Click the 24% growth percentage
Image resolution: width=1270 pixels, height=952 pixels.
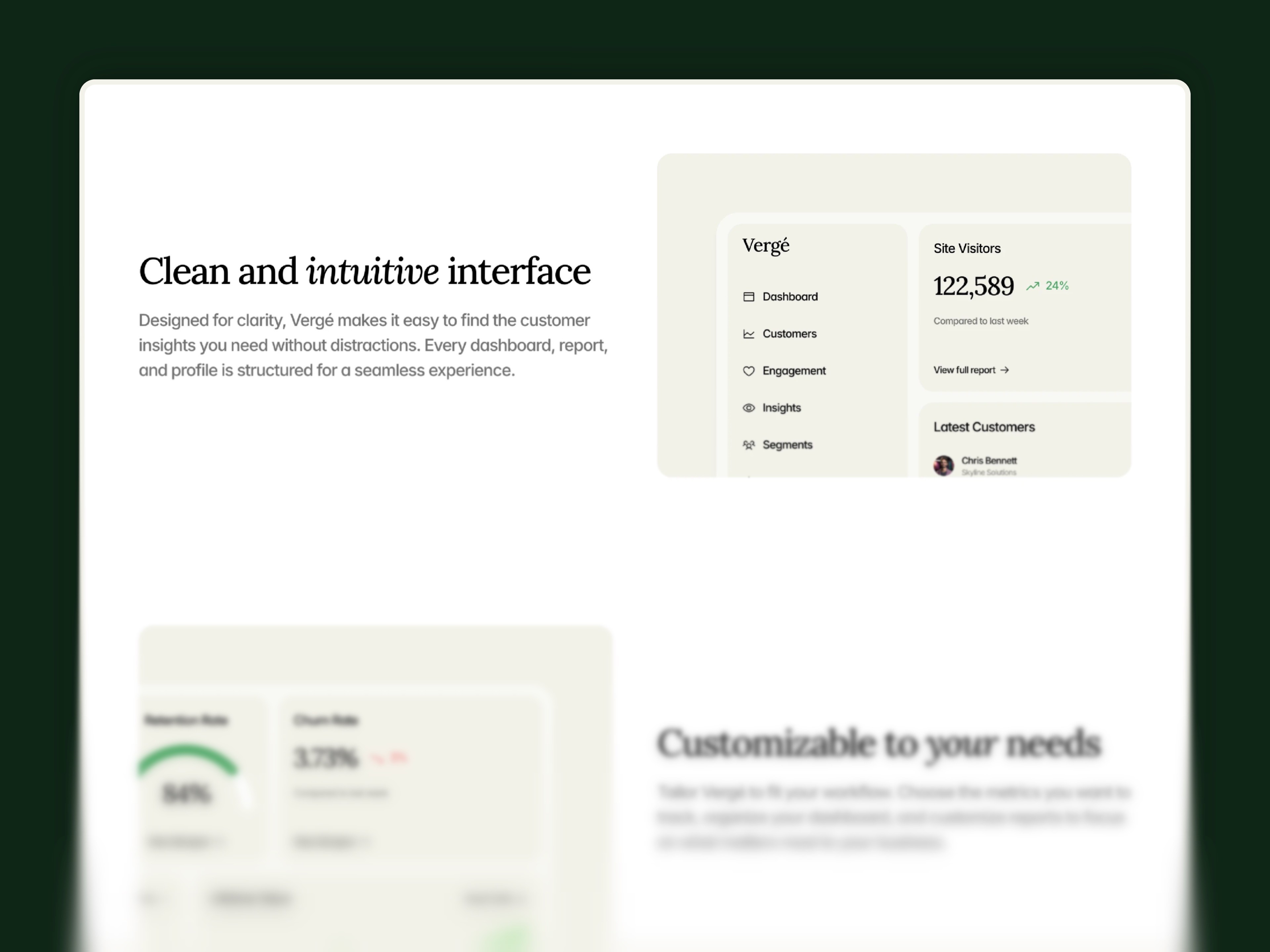click(x=1057, y=285)
